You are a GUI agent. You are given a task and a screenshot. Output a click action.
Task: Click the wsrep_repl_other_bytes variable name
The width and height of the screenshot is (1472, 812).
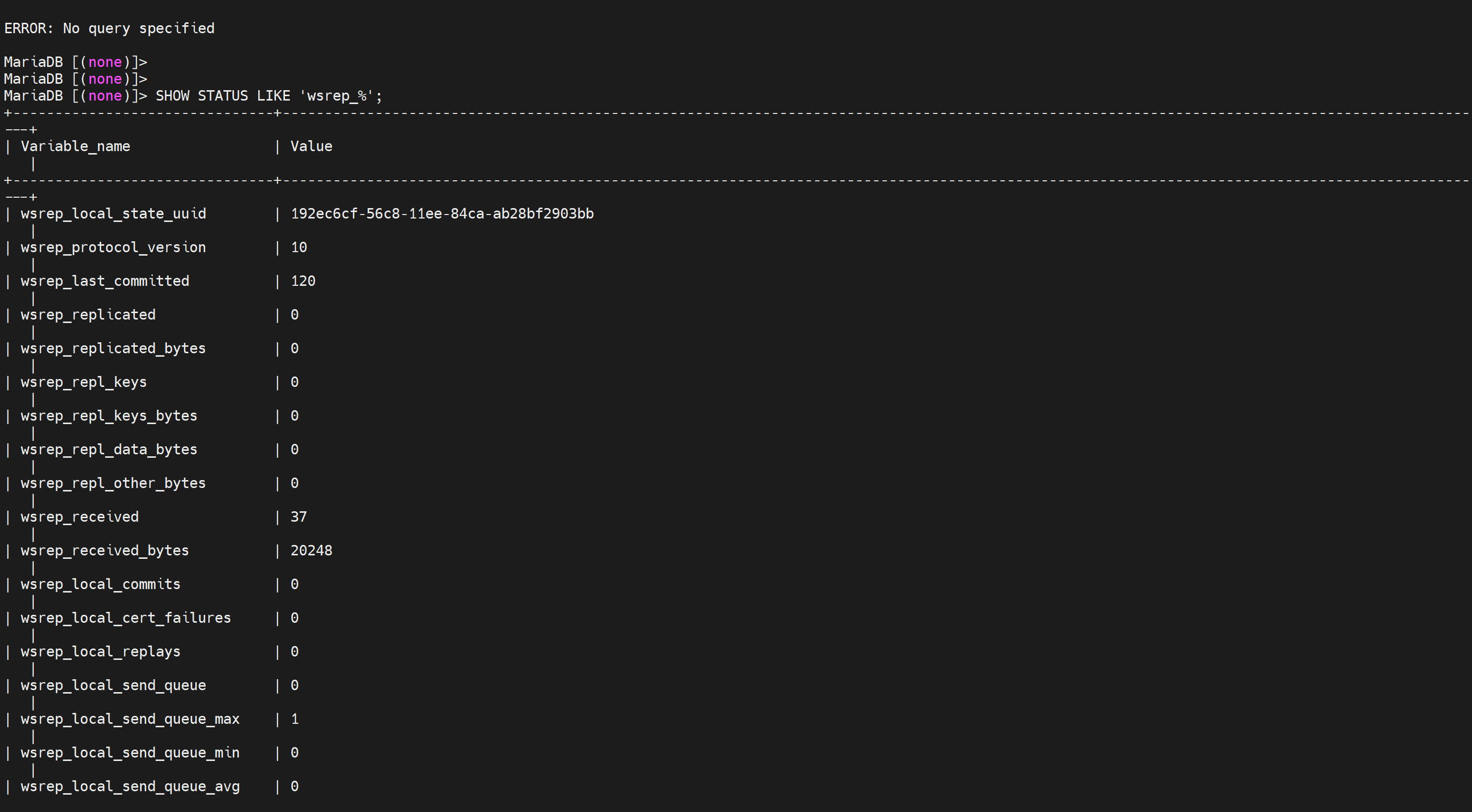[x=113, y=484]
